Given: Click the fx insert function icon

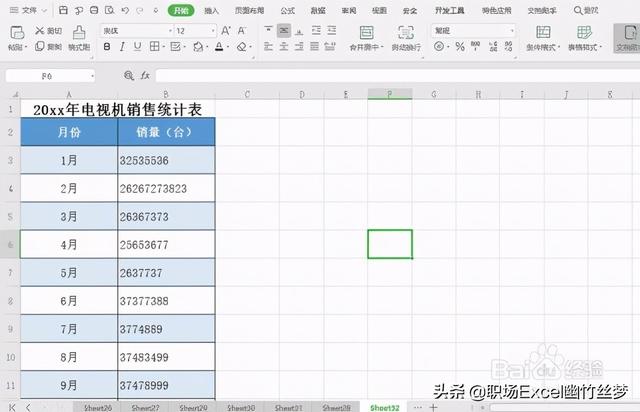Looking at the screenshot, I should point(145,76).
